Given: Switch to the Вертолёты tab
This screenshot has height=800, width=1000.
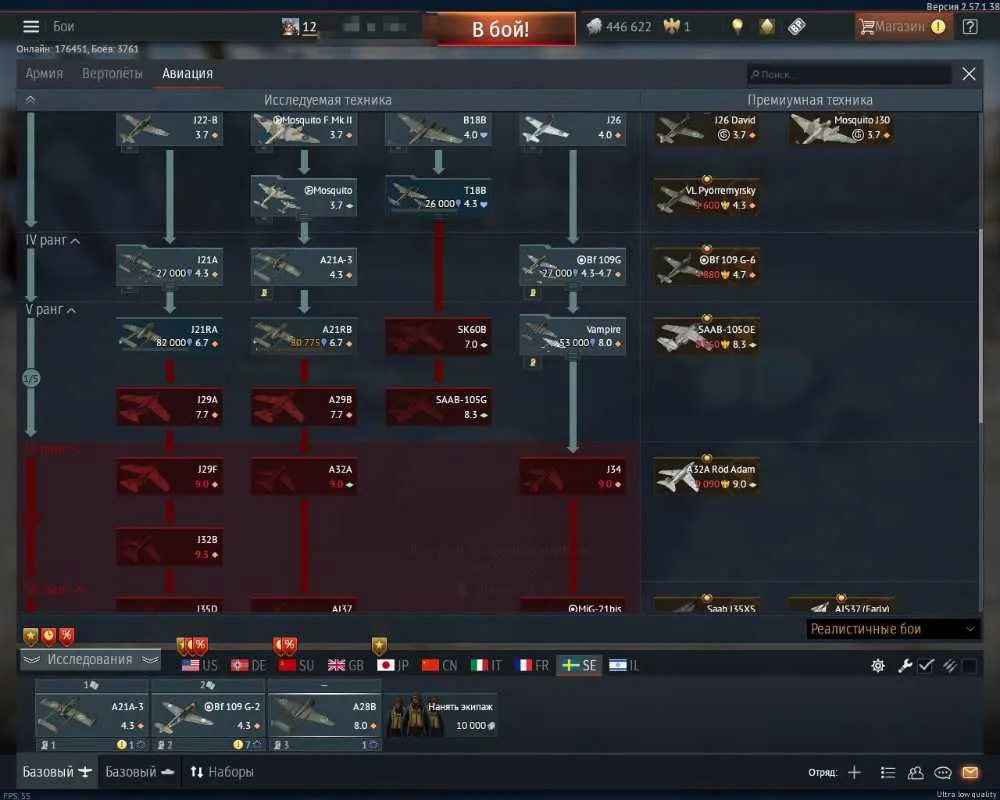Looking at the screenshot, I should 112,73.
